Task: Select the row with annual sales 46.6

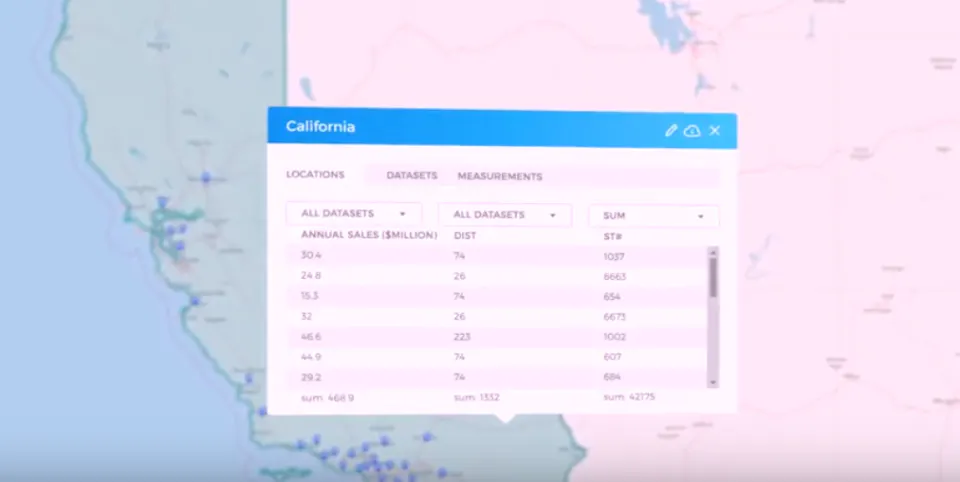Action: tap(496, 337)
